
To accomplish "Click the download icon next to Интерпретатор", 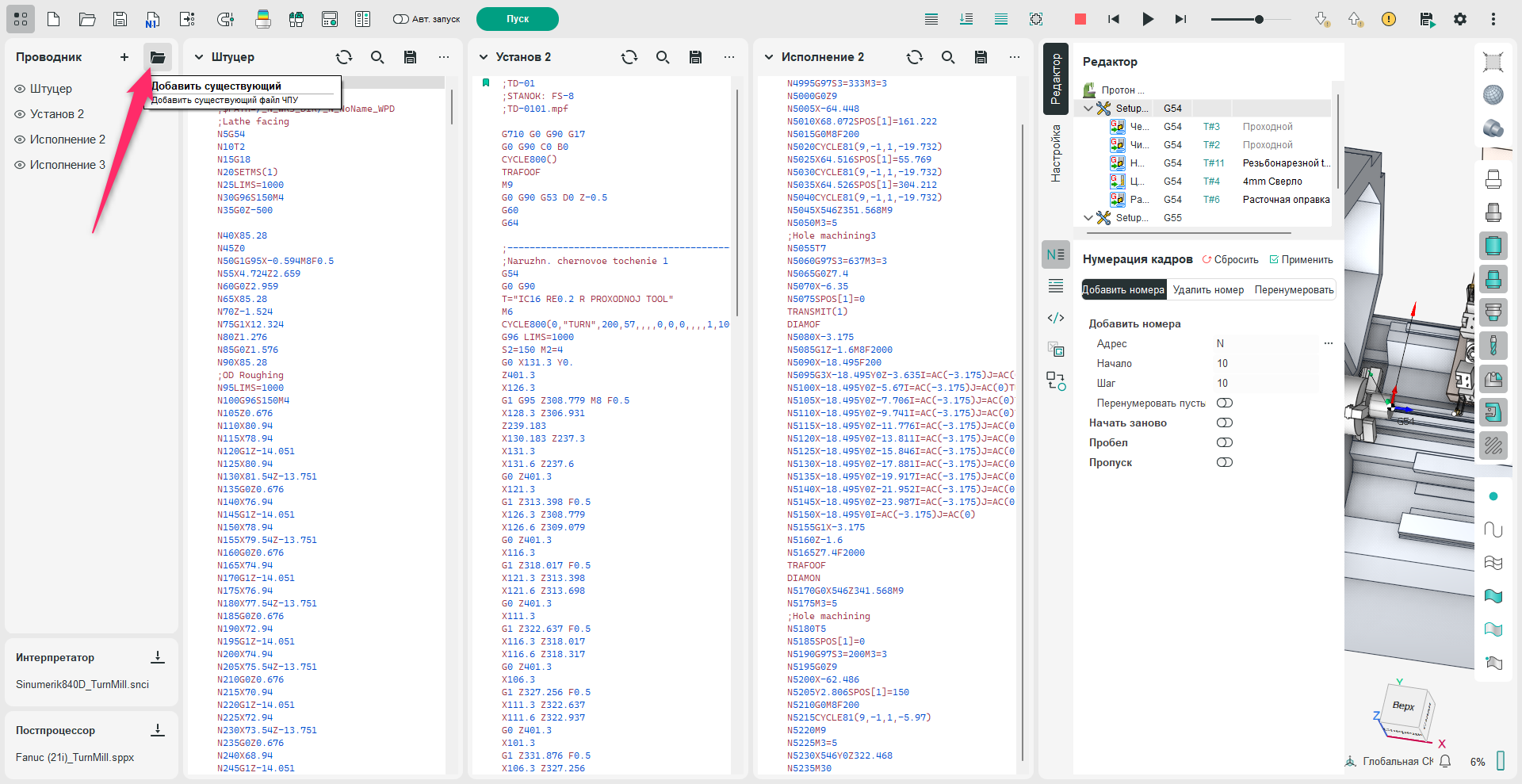I will [158, 657].
